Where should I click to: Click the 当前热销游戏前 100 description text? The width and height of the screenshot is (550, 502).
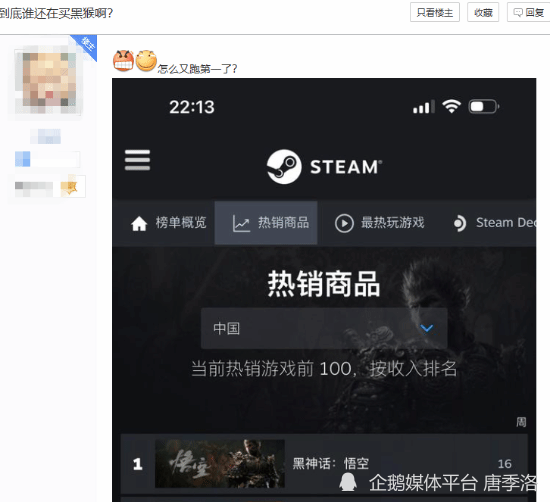pyautogui.click(x=324, y=369)
